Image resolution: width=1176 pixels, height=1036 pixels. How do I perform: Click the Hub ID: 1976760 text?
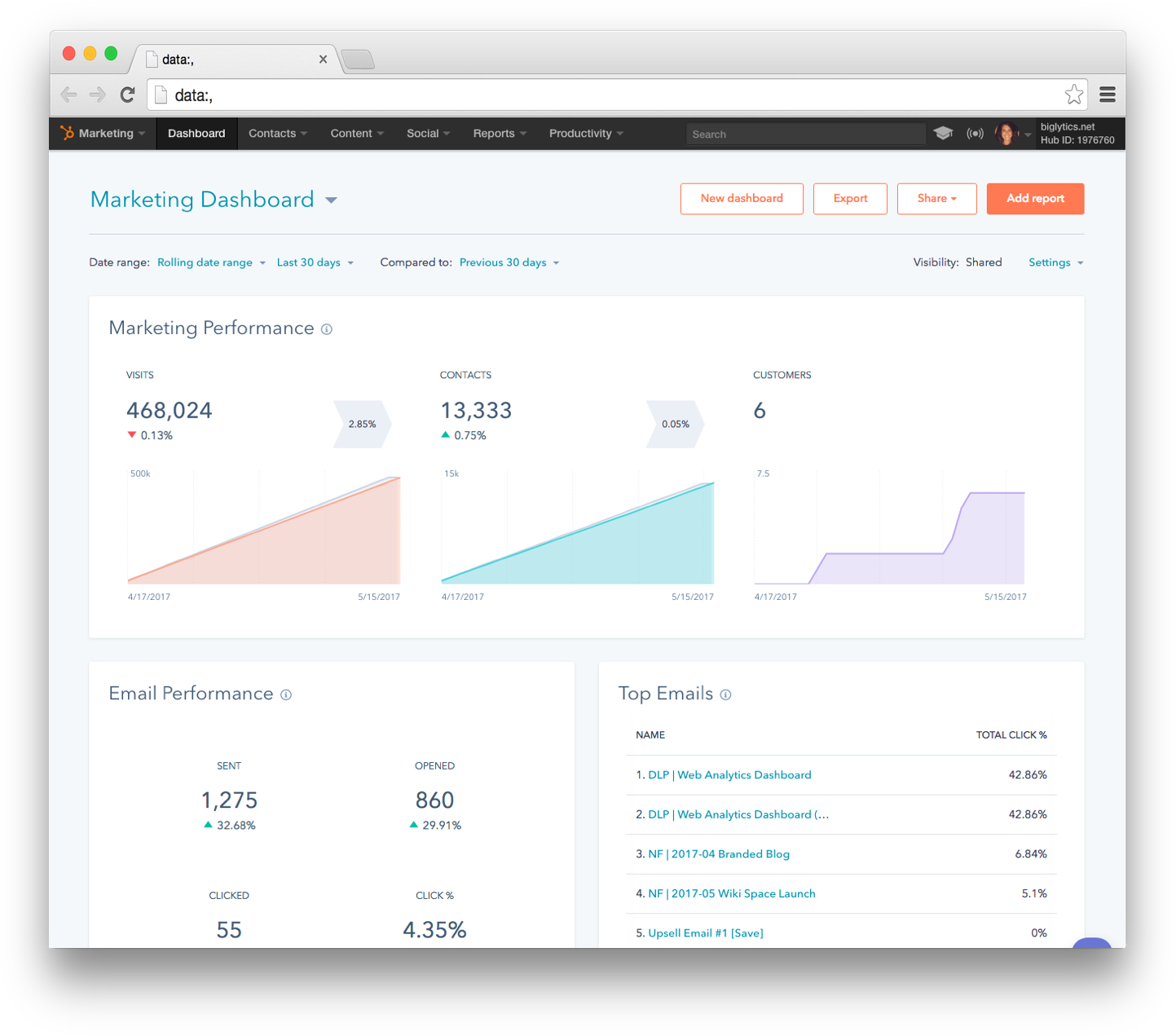(1077, 140)
